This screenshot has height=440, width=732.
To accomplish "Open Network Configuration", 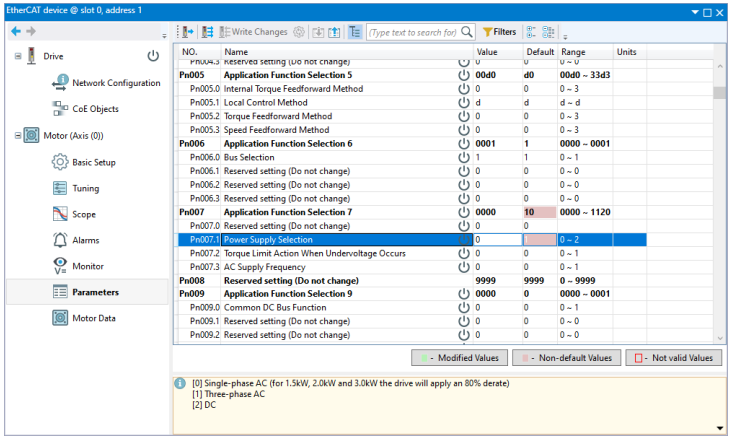I will 116,83.
